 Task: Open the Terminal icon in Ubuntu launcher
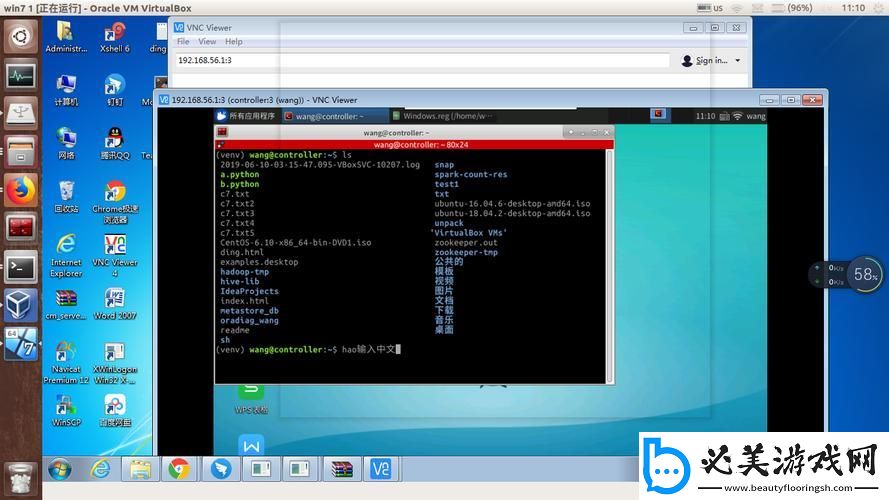[x=20, y=266]
